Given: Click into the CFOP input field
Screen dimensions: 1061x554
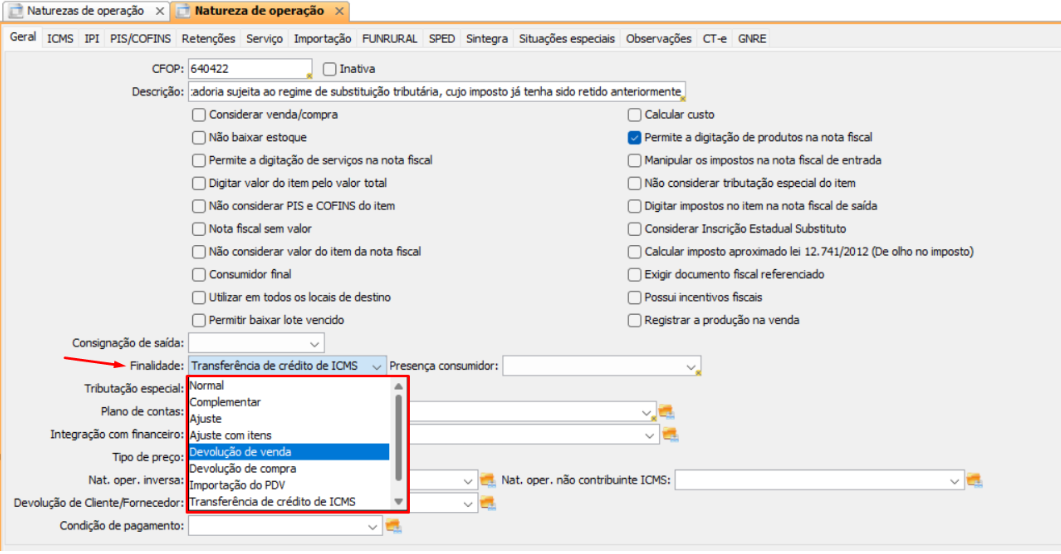Looking at the screenshot, I should [249, 69].
